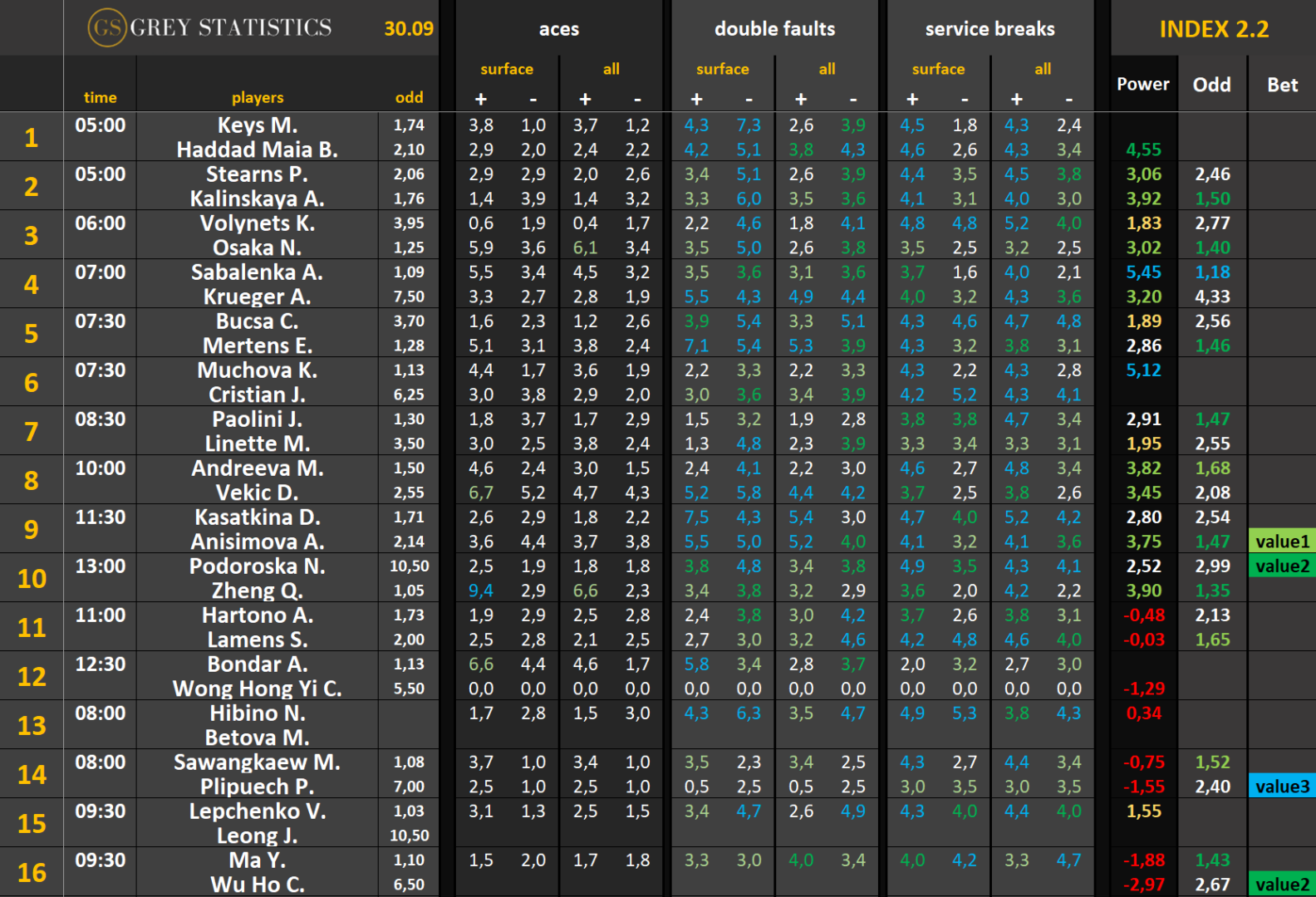Click match row number 1
The width and height of the screenshot is (1316, 897).
(31, 137)
